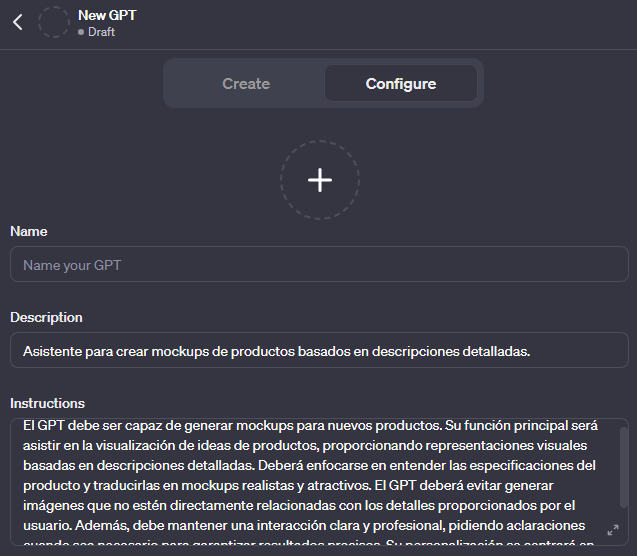The height and width of the screenshot is (556, 637).
Task: Focus the 'Name your GPT' input field
Action: click(x=318, y=265)
